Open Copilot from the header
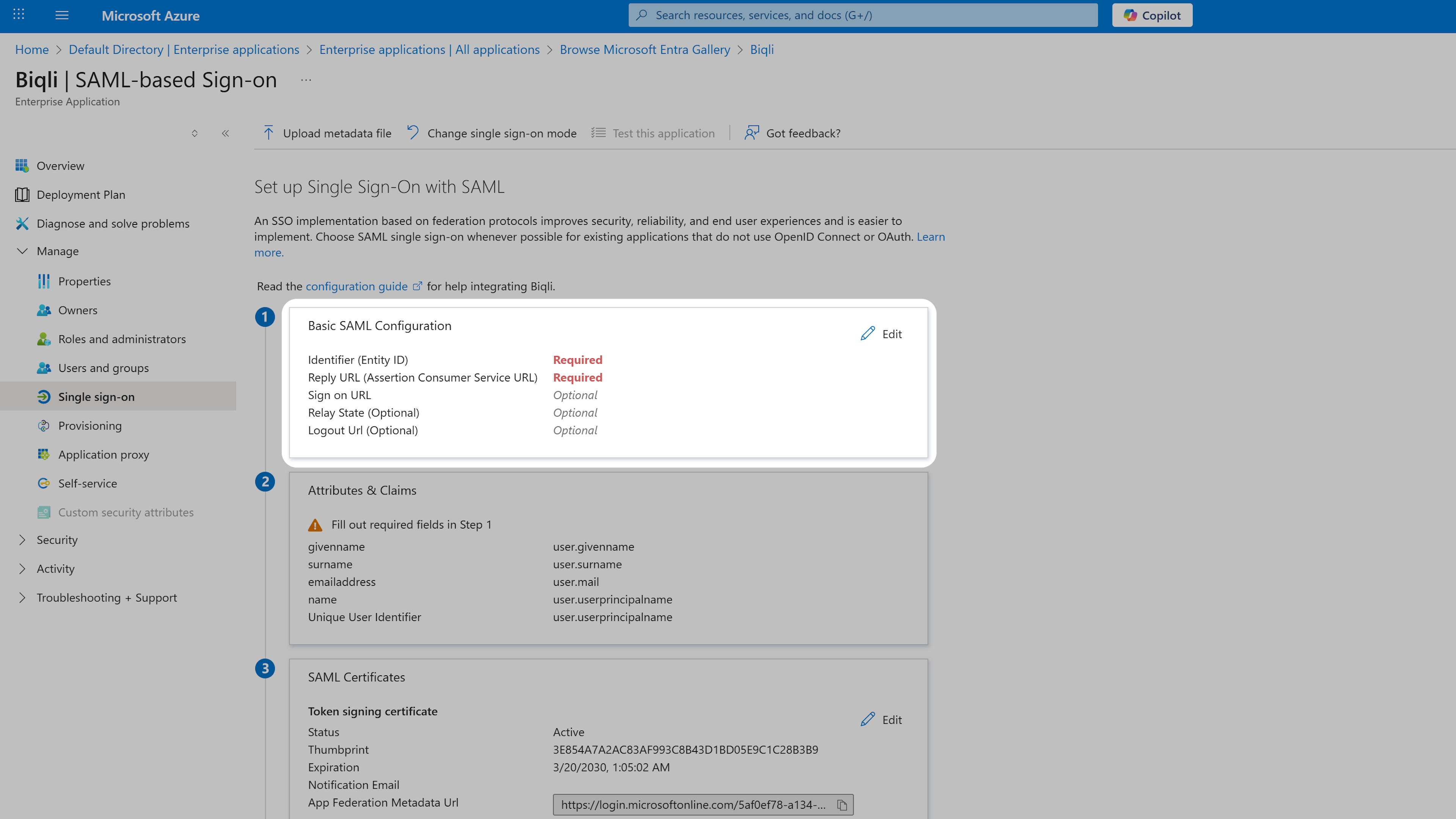Screen dimensions: 1456x819 tap(1152, 15)
